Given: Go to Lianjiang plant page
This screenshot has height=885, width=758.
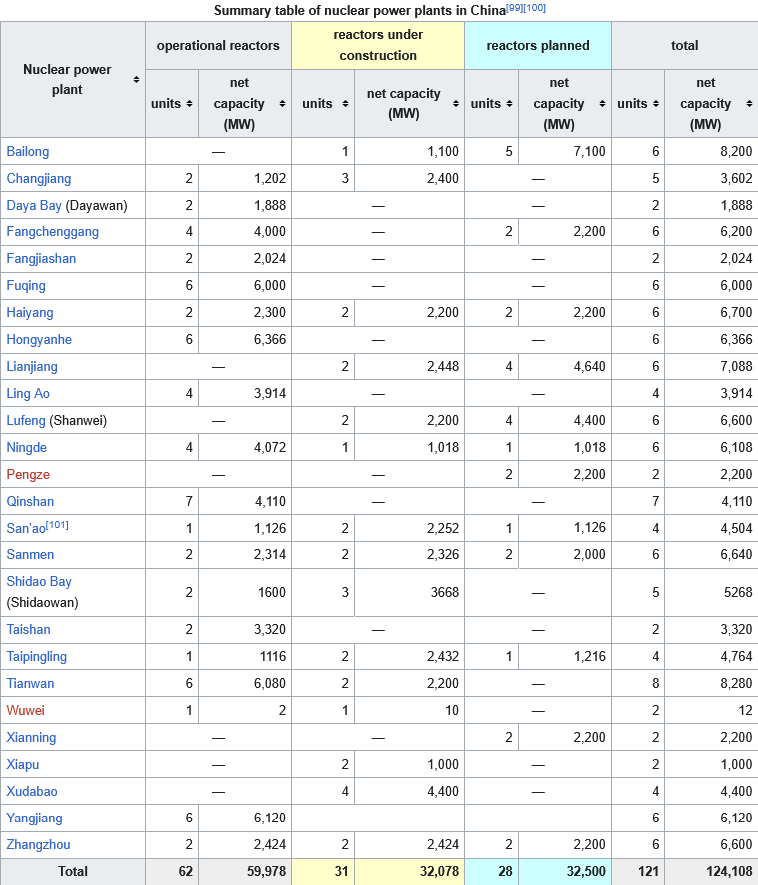Looking at the screenshot, I should pos(32,366).
